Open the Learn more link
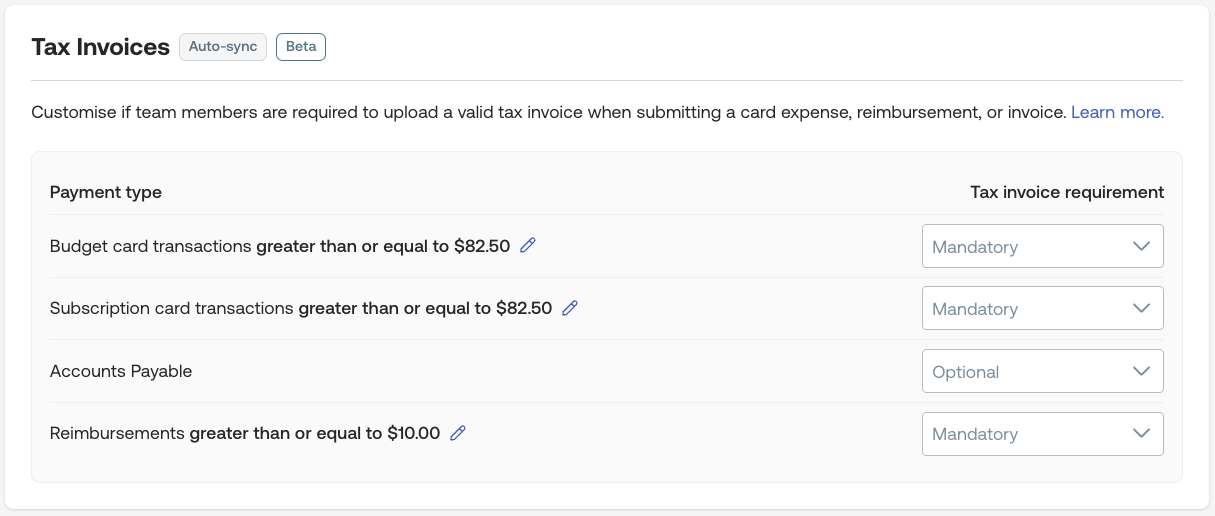1215x516 pixels. (1117, 112)
